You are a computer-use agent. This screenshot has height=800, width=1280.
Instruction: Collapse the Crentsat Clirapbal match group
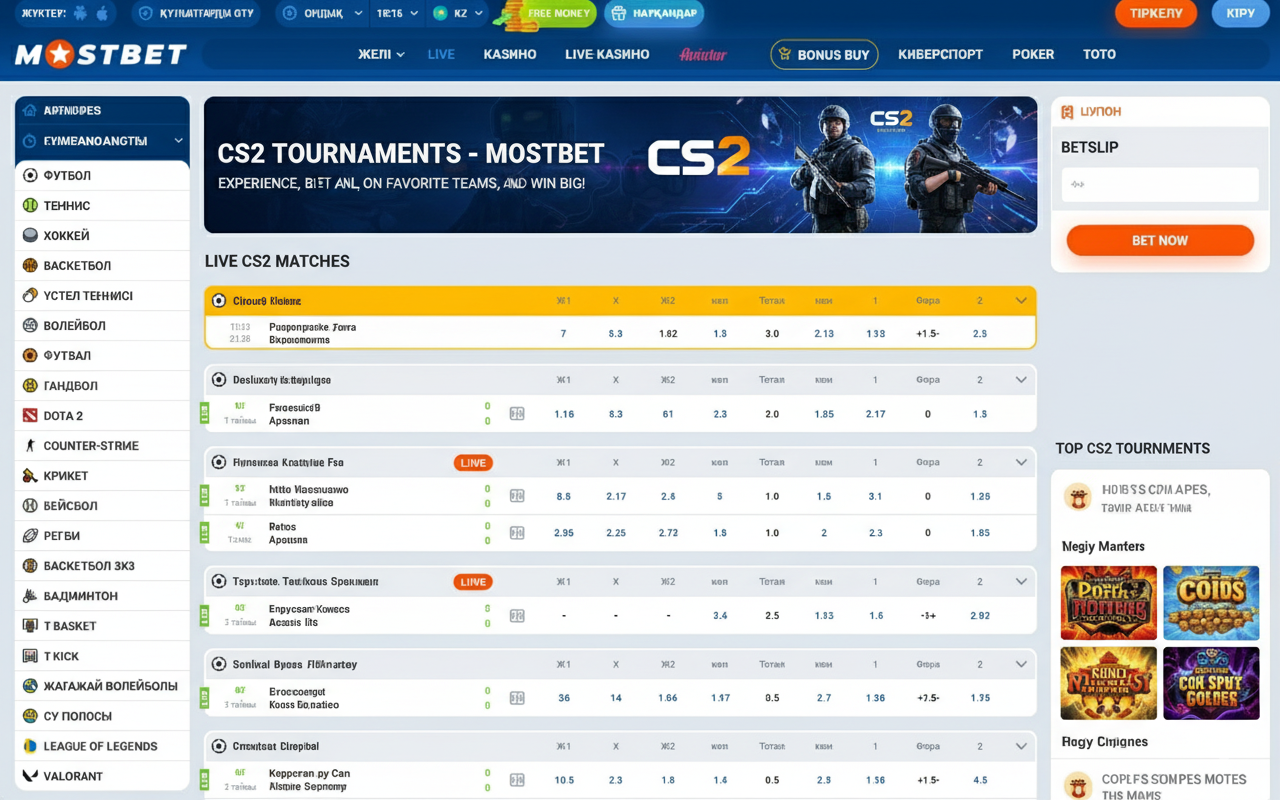[1021, 746]
